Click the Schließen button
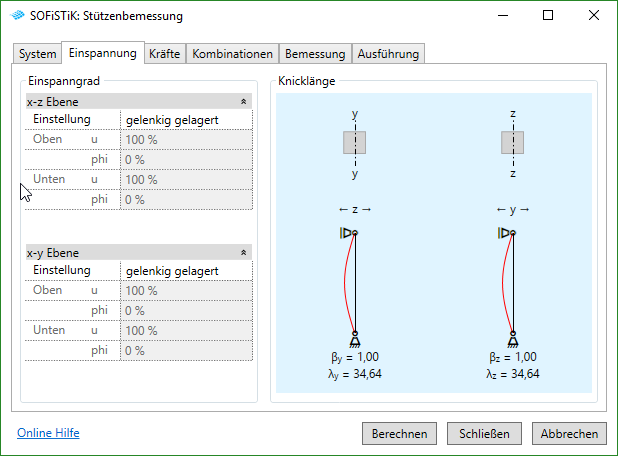This screenshot has width=618, height=456. pyautogui.click(x=484, y=434)
